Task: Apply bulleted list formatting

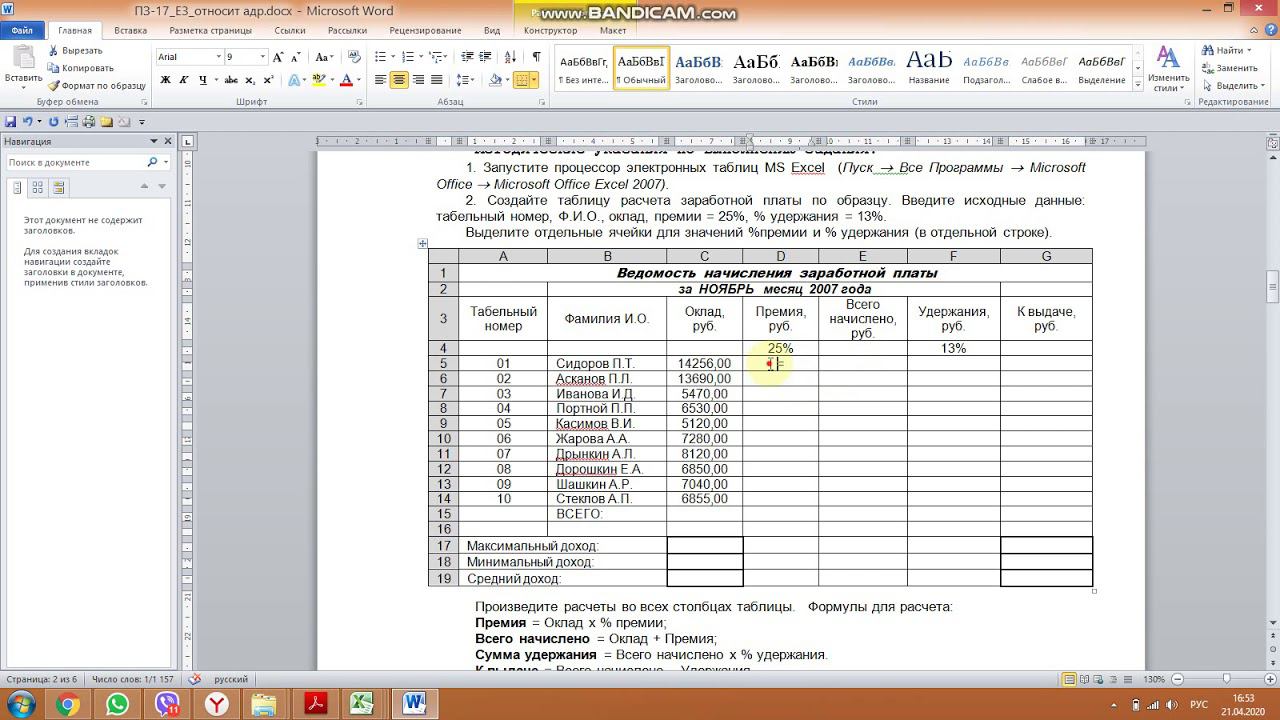Action: tap(380, 57)
